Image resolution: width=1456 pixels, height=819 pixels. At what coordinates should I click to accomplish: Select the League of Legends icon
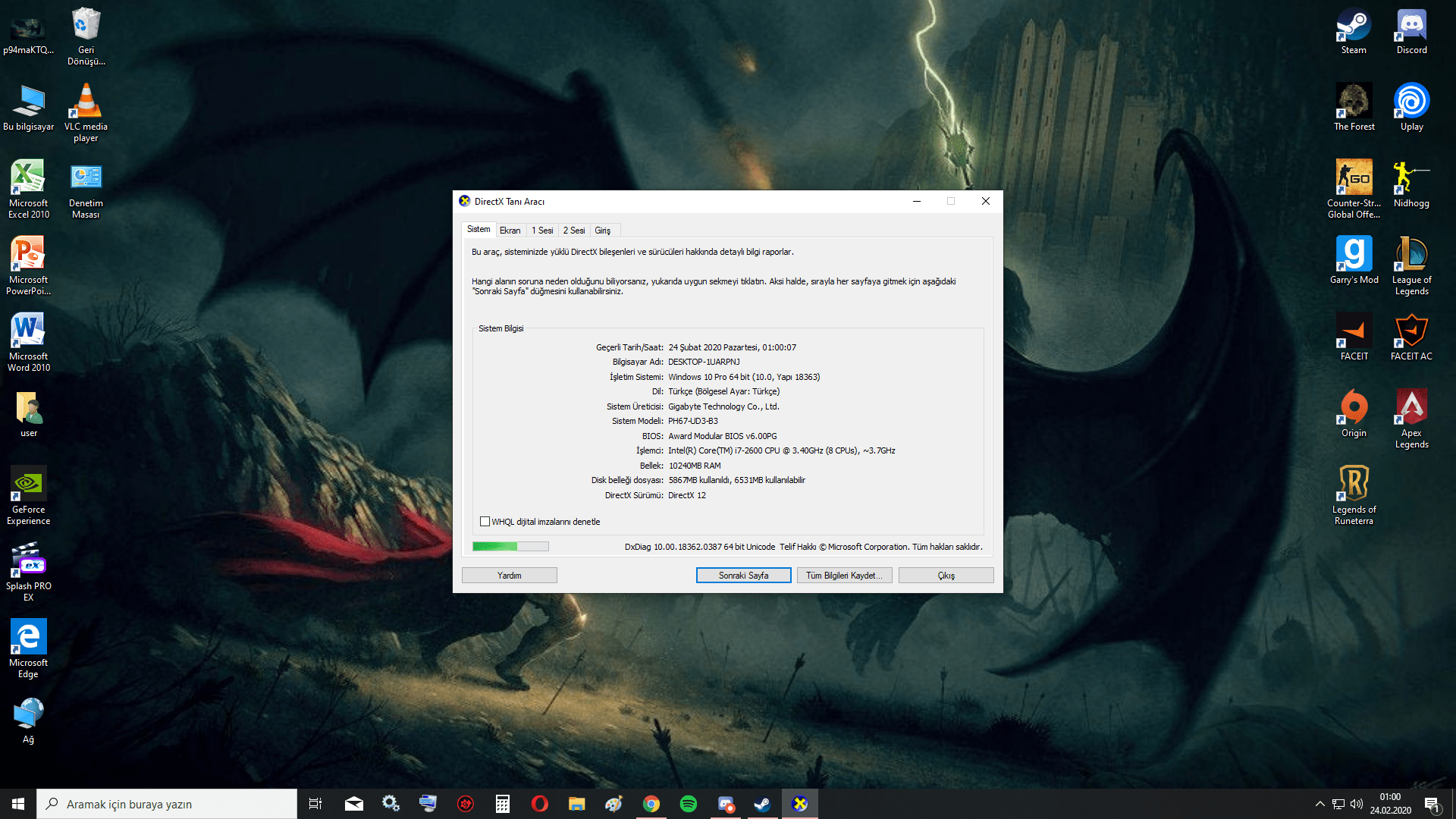[1411, 264]
